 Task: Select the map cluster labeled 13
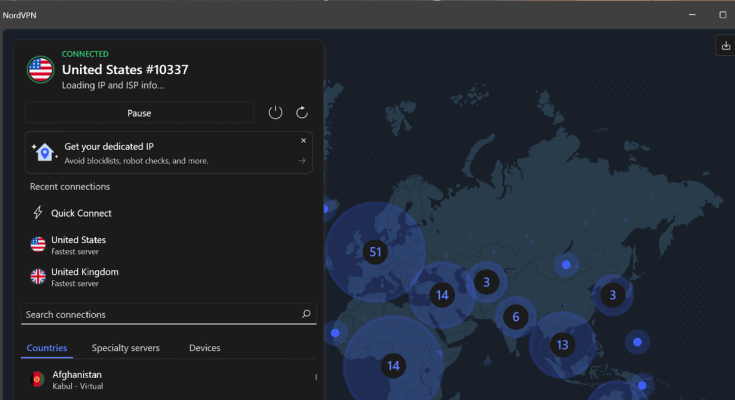click(x=562, y=345)
